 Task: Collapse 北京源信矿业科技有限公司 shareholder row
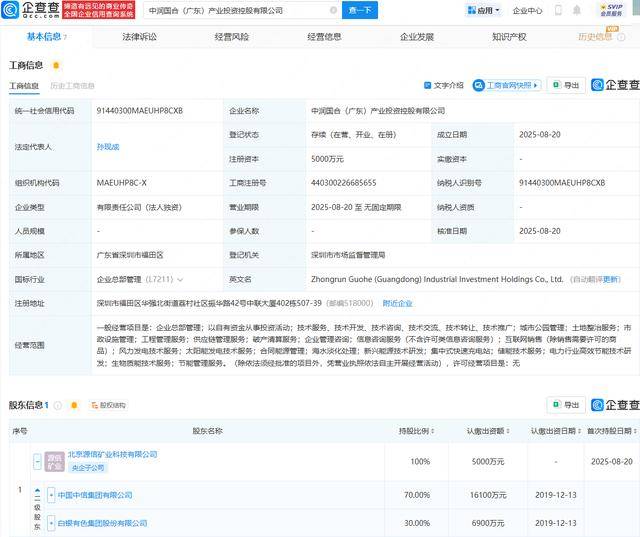[x=37, y=462]
